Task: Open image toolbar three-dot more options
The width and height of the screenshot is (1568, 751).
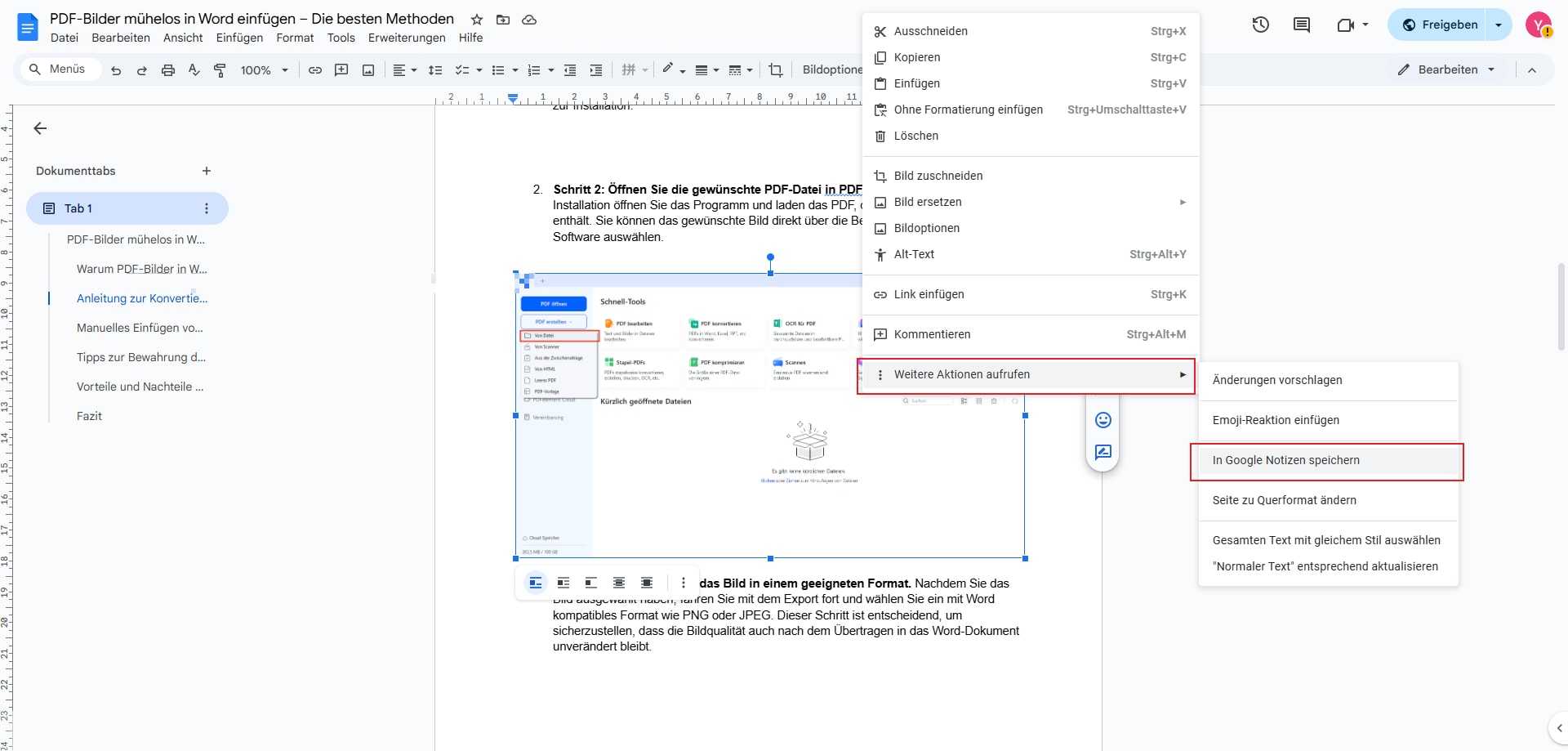Action: pyautogui.click(x=684, y=583)
